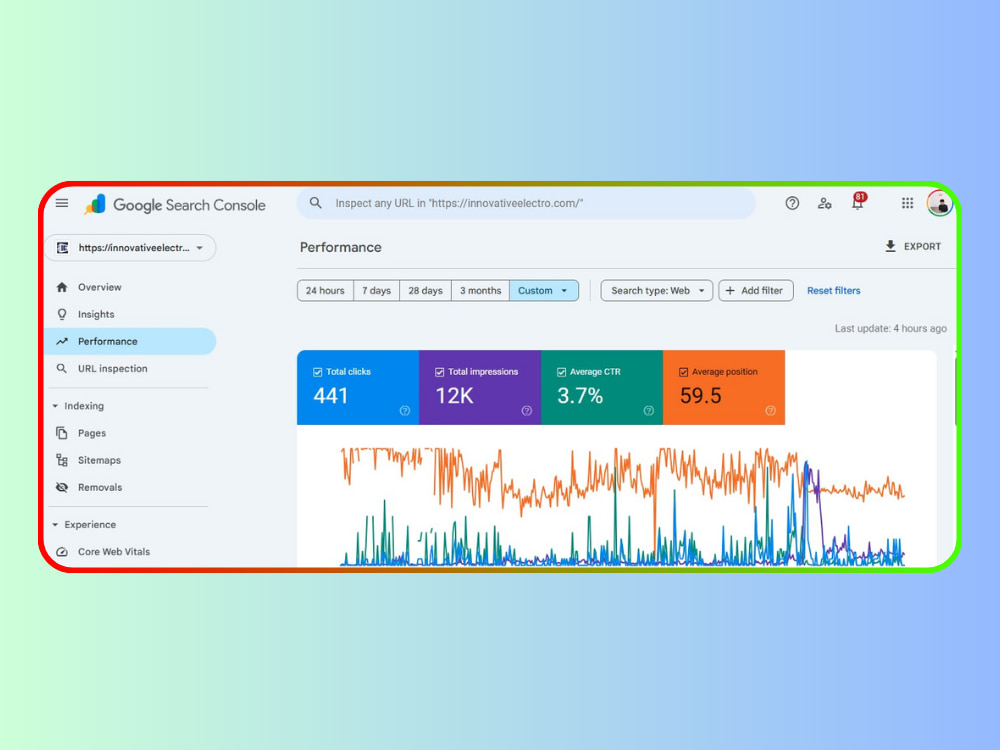Screen dimensions: 1000x750
Task: Click the Insights lightbulb icon
Action: 62,314
